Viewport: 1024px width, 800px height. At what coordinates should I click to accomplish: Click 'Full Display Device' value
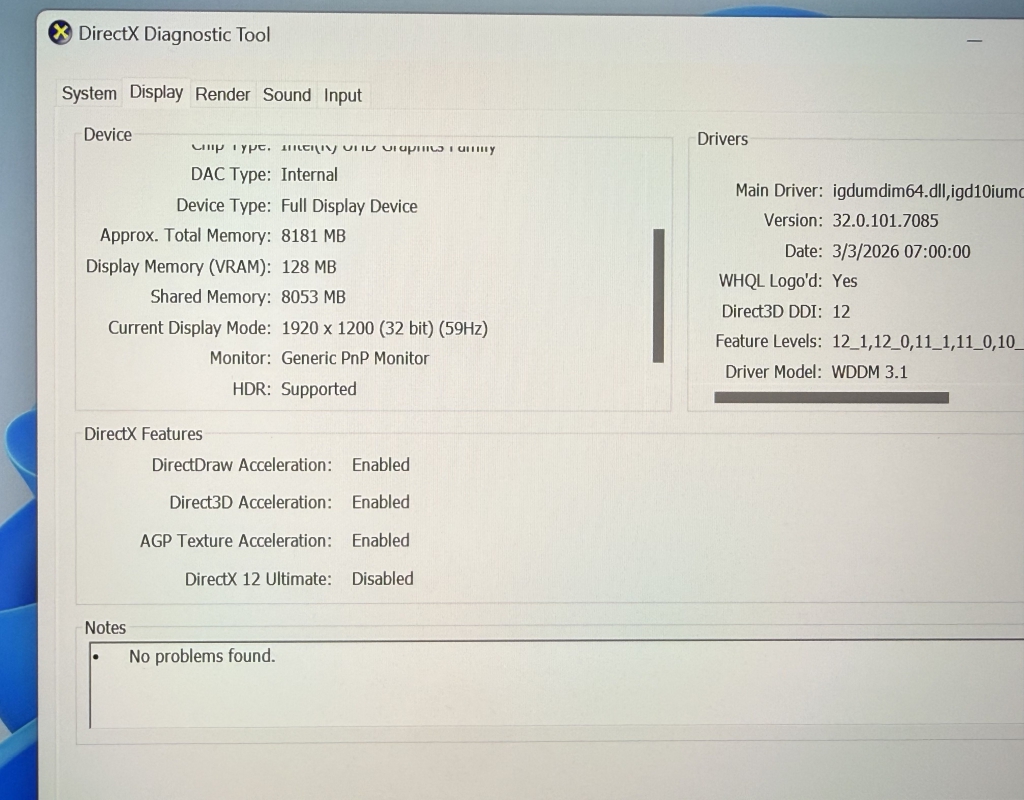(349, 206)
